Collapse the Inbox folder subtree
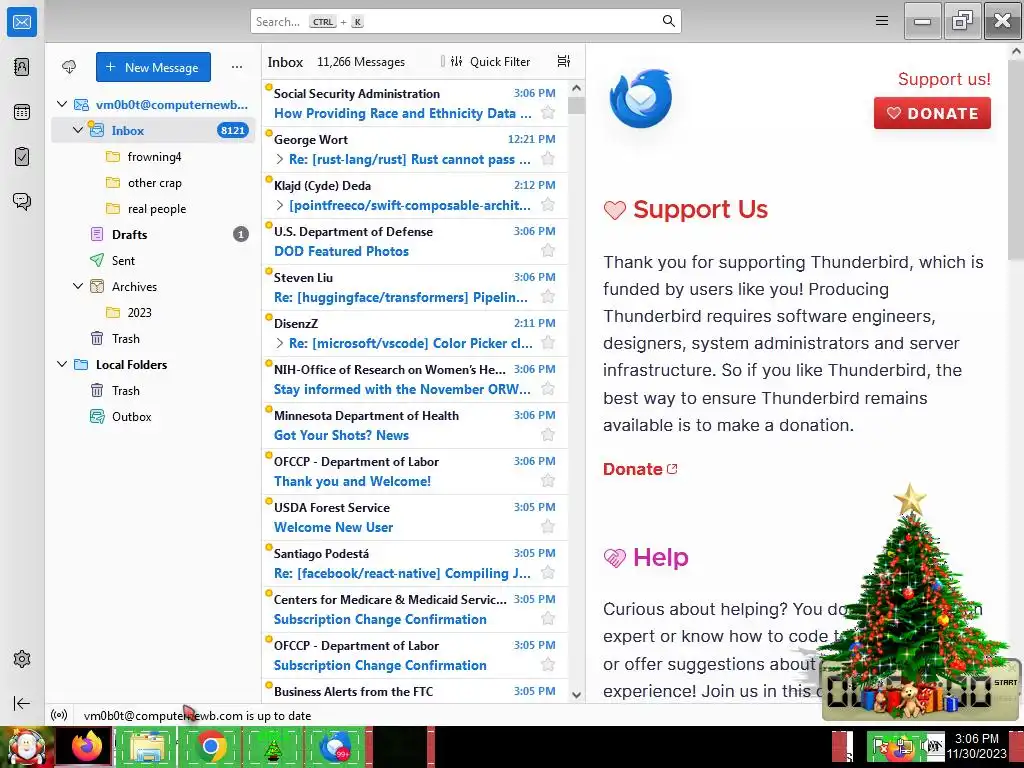 pyautogui.click(x=78, y=130)
